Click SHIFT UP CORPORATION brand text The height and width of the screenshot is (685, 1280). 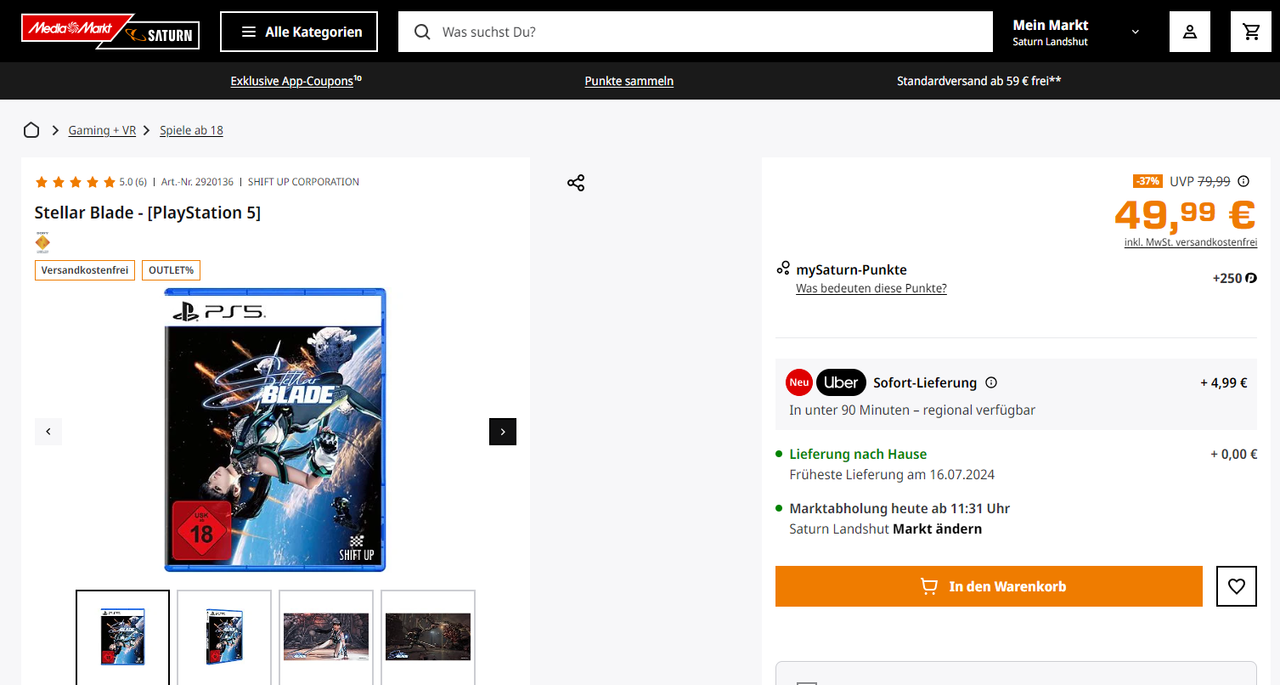pos(303,182)
